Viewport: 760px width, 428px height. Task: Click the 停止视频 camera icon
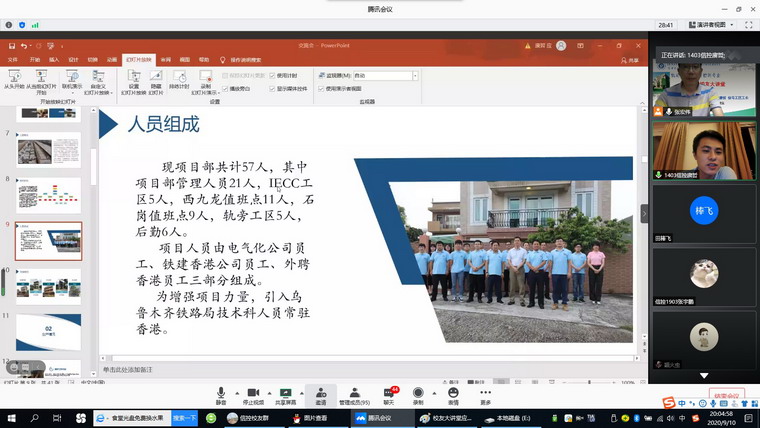coord(253,392)
